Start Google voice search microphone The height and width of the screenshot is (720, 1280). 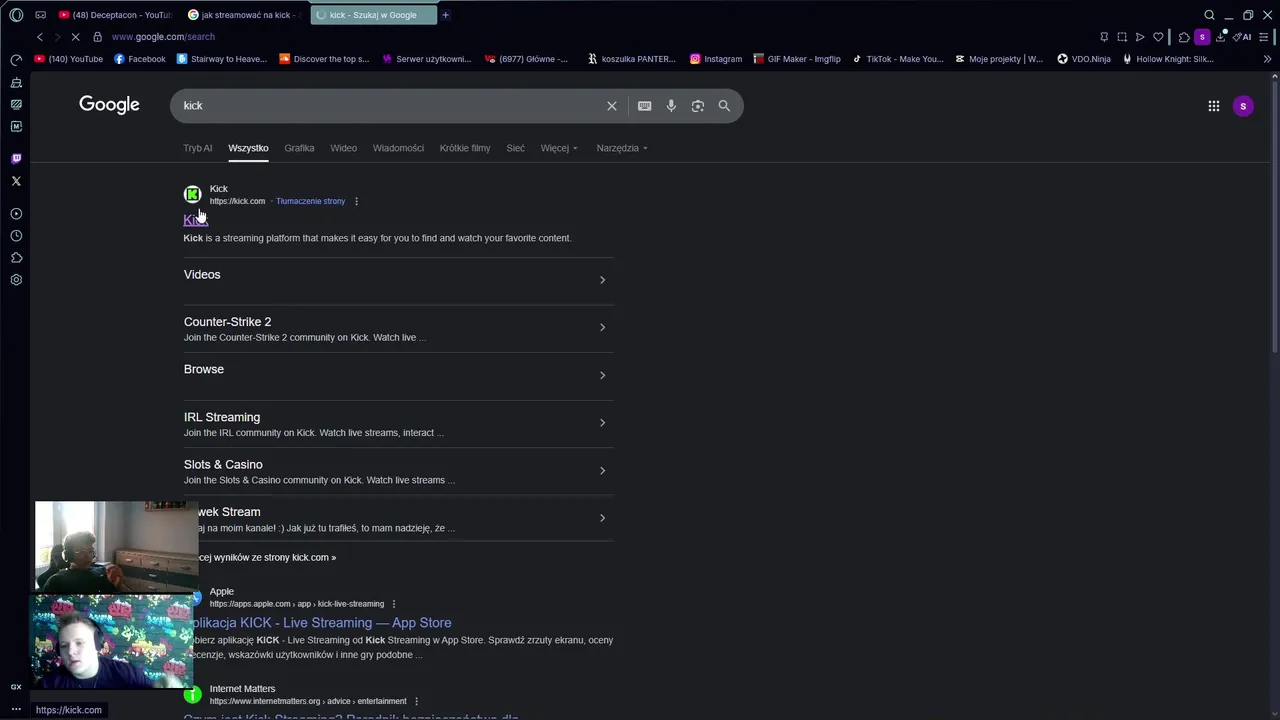(671, 106)
